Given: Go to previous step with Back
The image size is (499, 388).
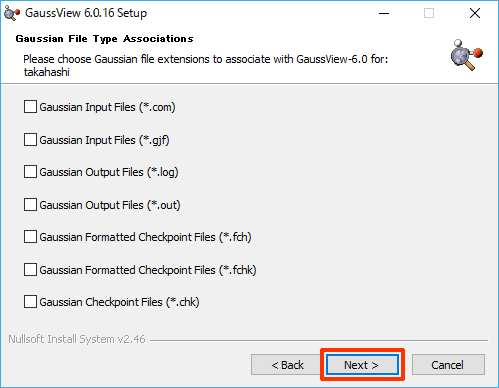Looking at the screenshot, I should click(287, 365).
